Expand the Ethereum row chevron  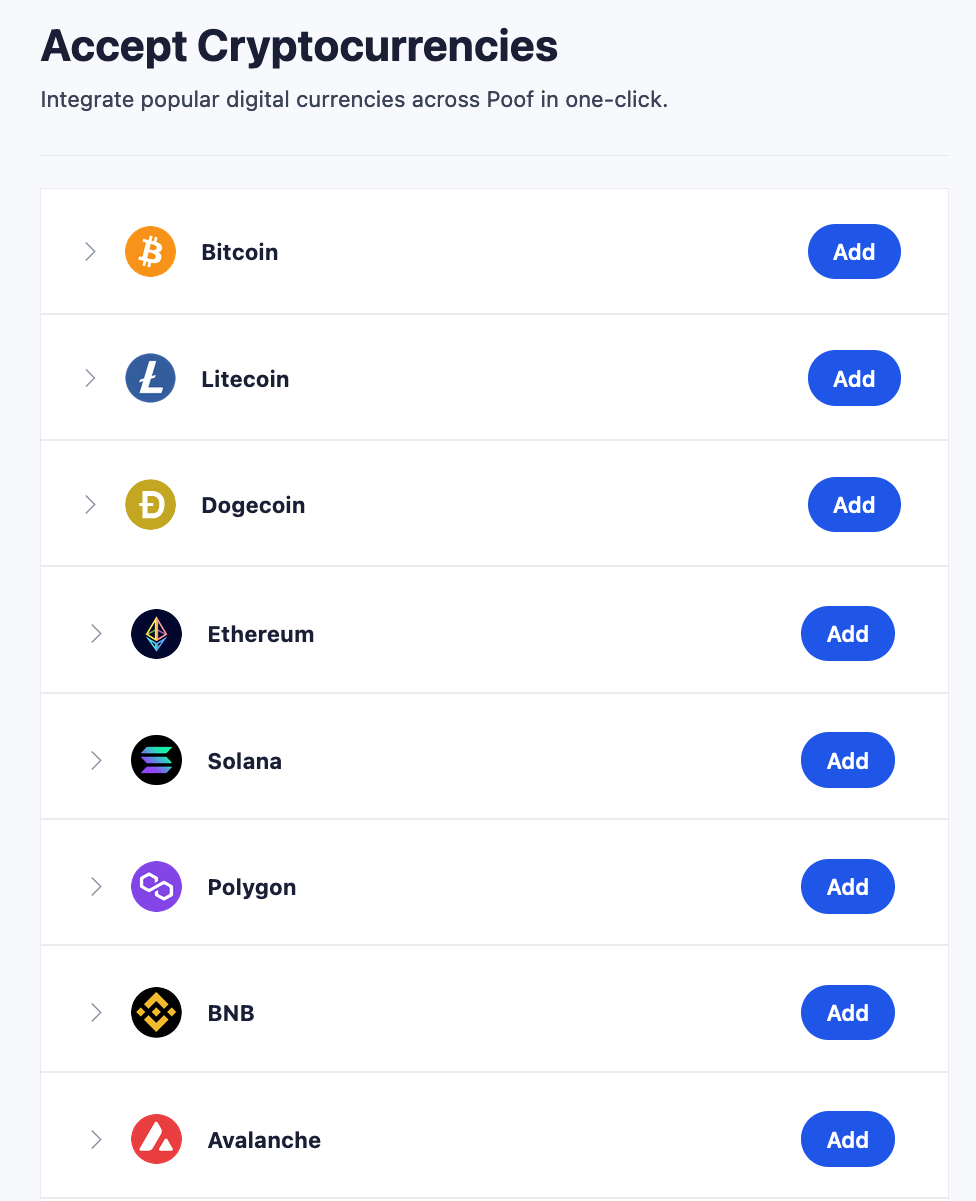(x=96, y=634)
